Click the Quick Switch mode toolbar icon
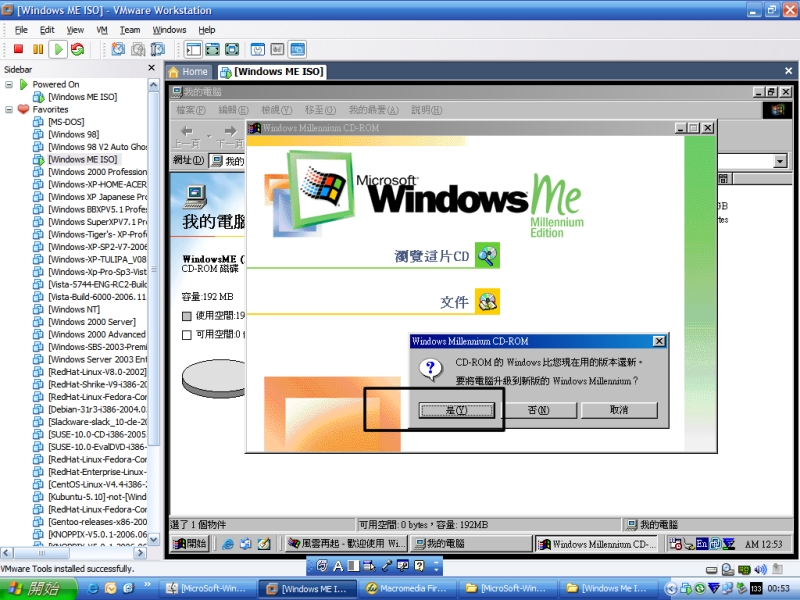 [x=212, y=49]
